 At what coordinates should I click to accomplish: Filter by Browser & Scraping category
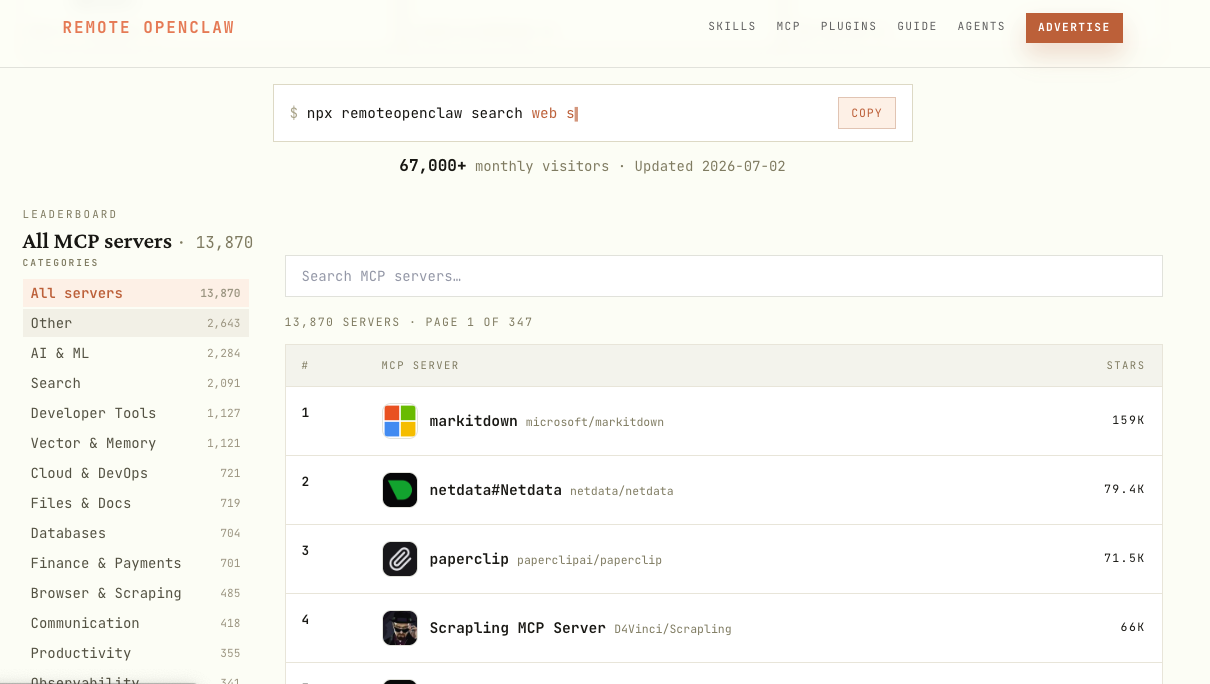[136, 593]
